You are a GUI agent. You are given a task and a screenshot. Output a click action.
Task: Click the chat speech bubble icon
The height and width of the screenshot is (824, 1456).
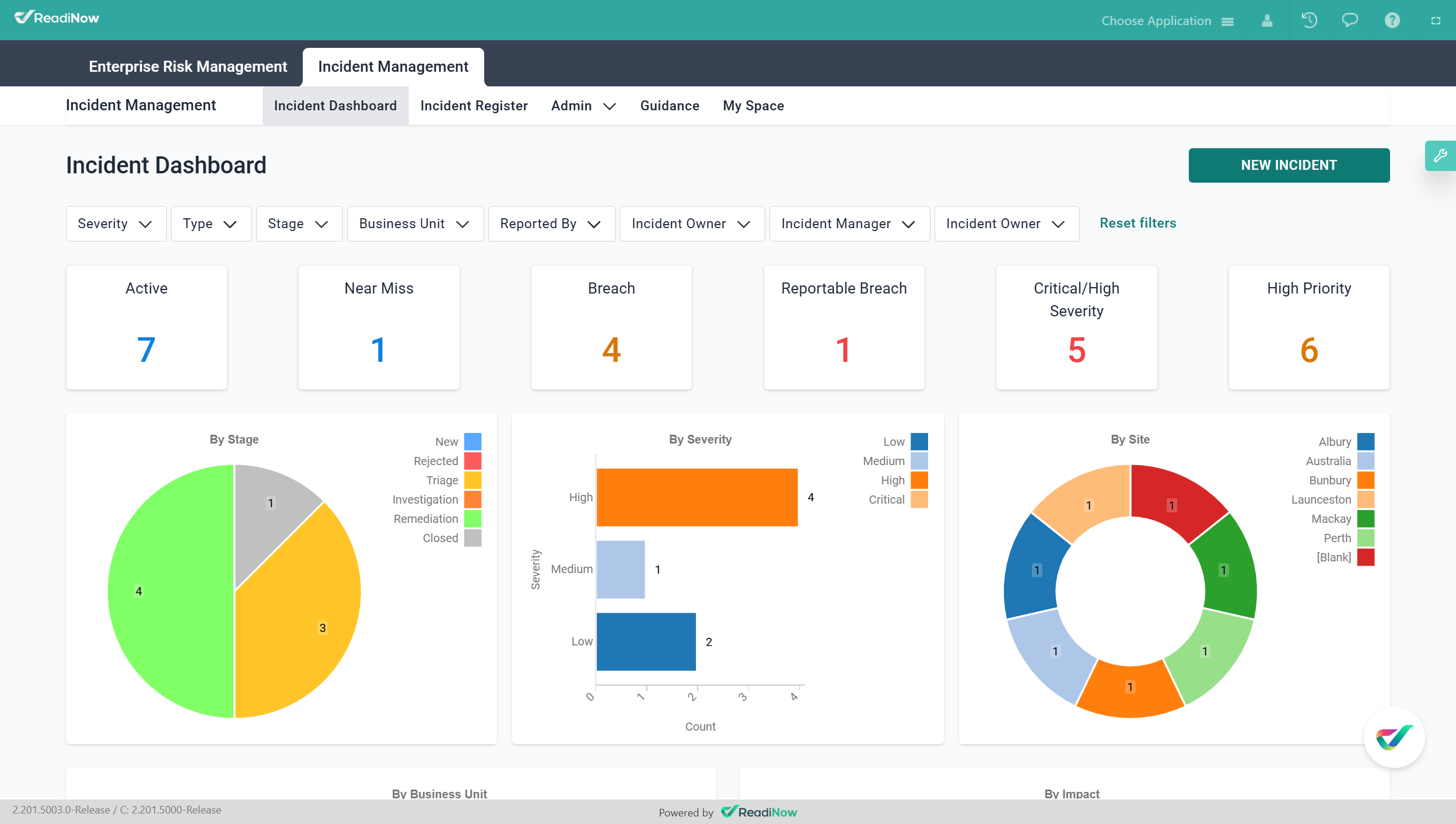[x=1350, y=20]
